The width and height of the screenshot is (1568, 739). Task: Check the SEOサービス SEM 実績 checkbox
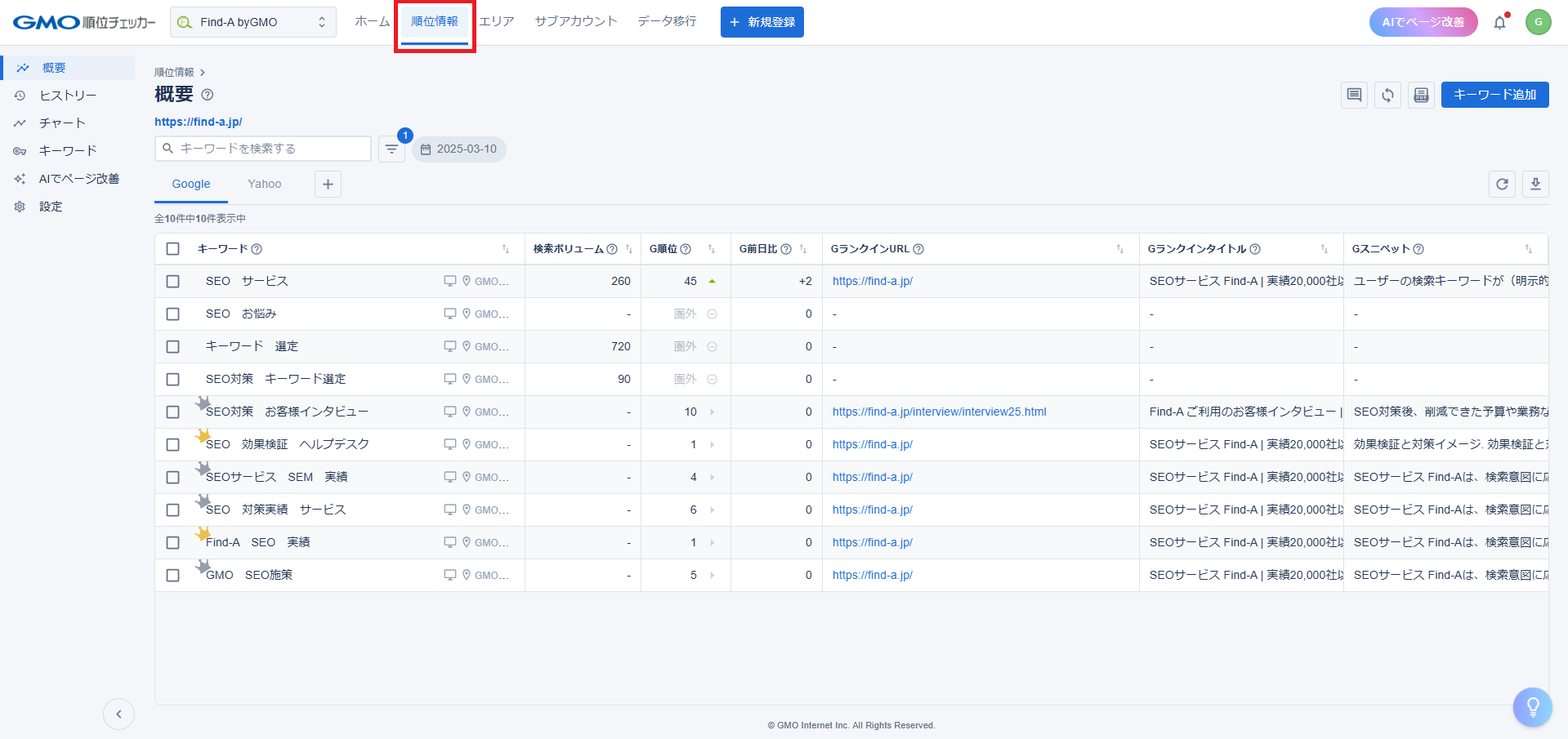pyautogui.click(x=172, y=477)
